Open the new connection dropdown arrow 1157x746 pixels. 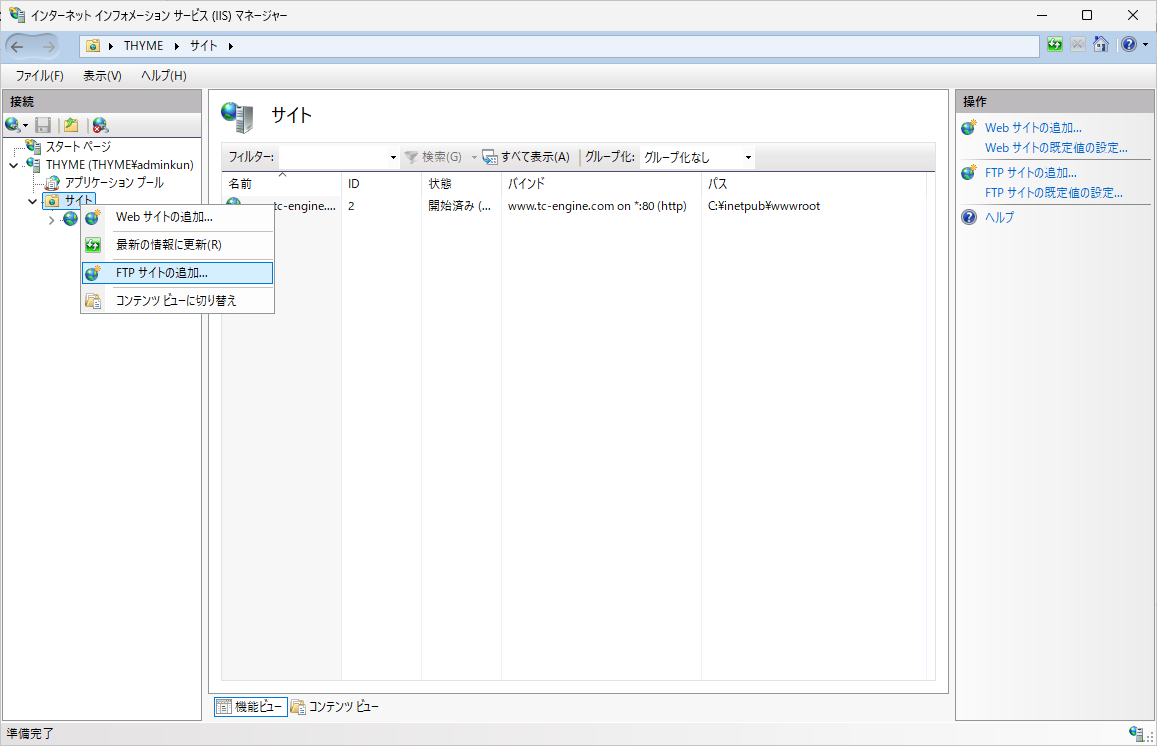25,125
